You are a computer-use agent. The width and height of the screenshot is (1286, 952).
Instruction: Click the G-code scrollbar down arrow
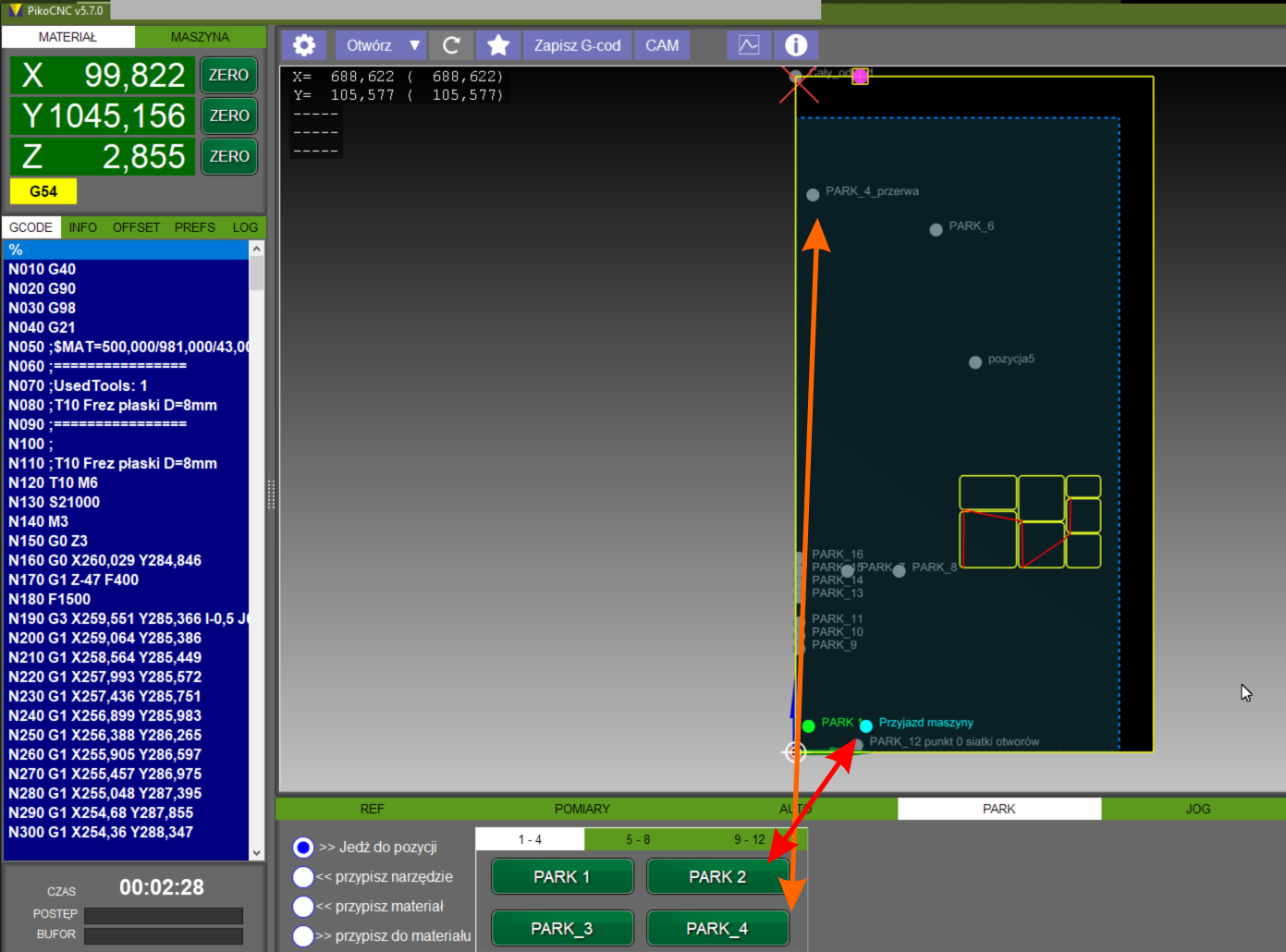pyautogui.click(x=257, y=852)
